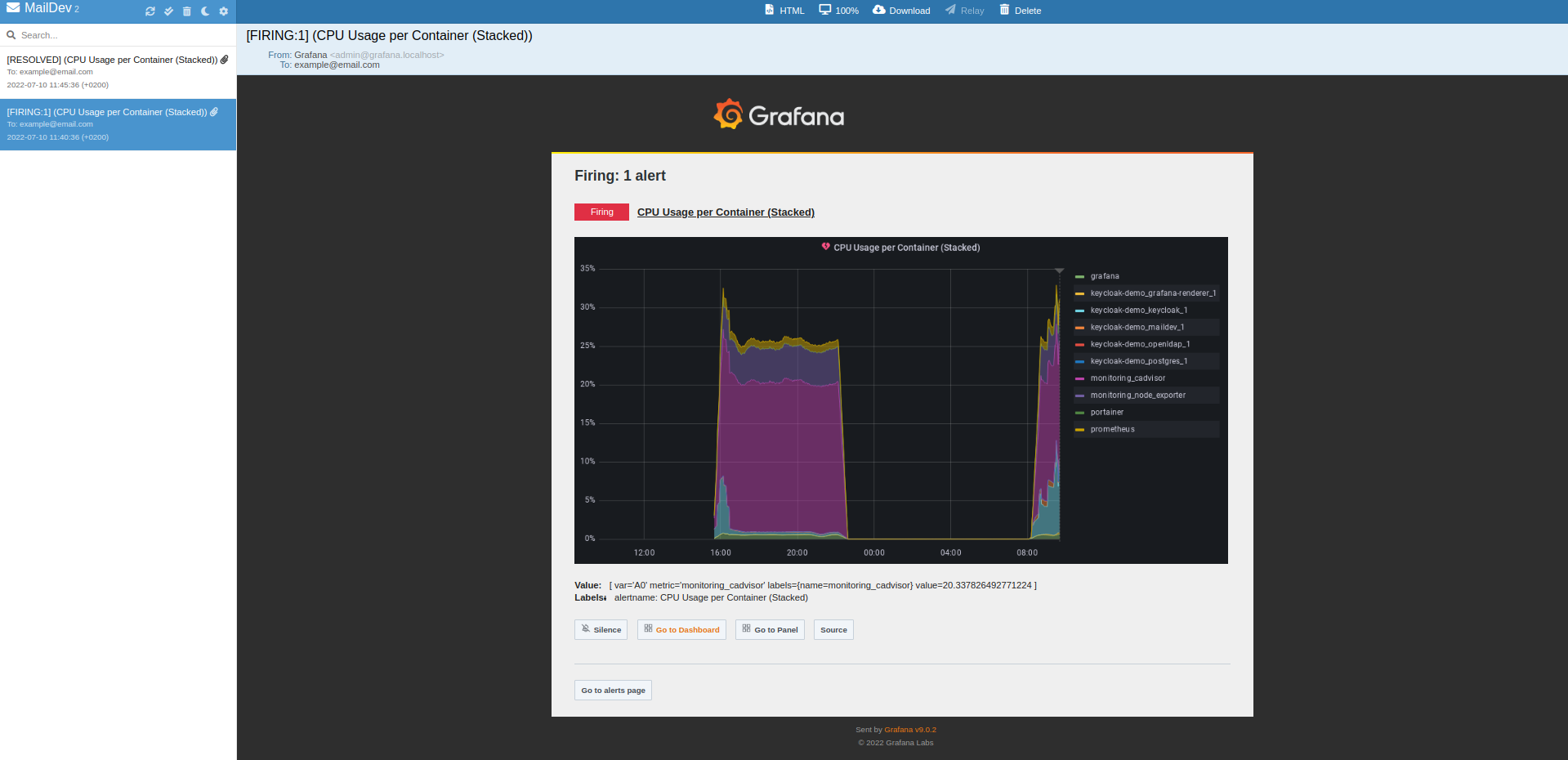The height and width of the screenshot is (760, 1568).
Task: Click the grafana legend color swatch
Action: point(1079,277)
